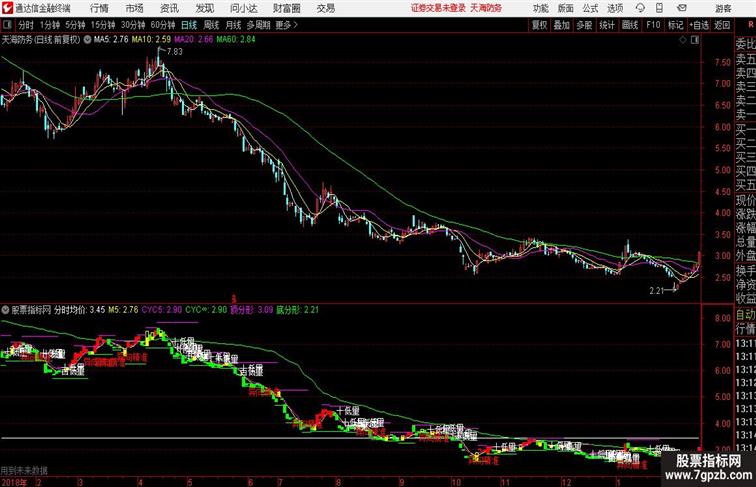Viewport: 756px width, 487px height.
Task: Click the 2018年 label on time axis
Action: point(14,482)
